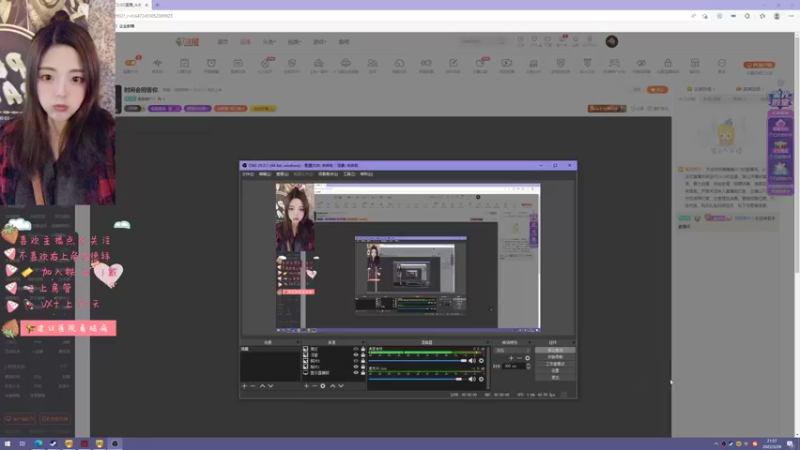The height and width of the screenshot is (450, 800).
Task: Click the Sources dock panel float button
Action: pos(363,342)
